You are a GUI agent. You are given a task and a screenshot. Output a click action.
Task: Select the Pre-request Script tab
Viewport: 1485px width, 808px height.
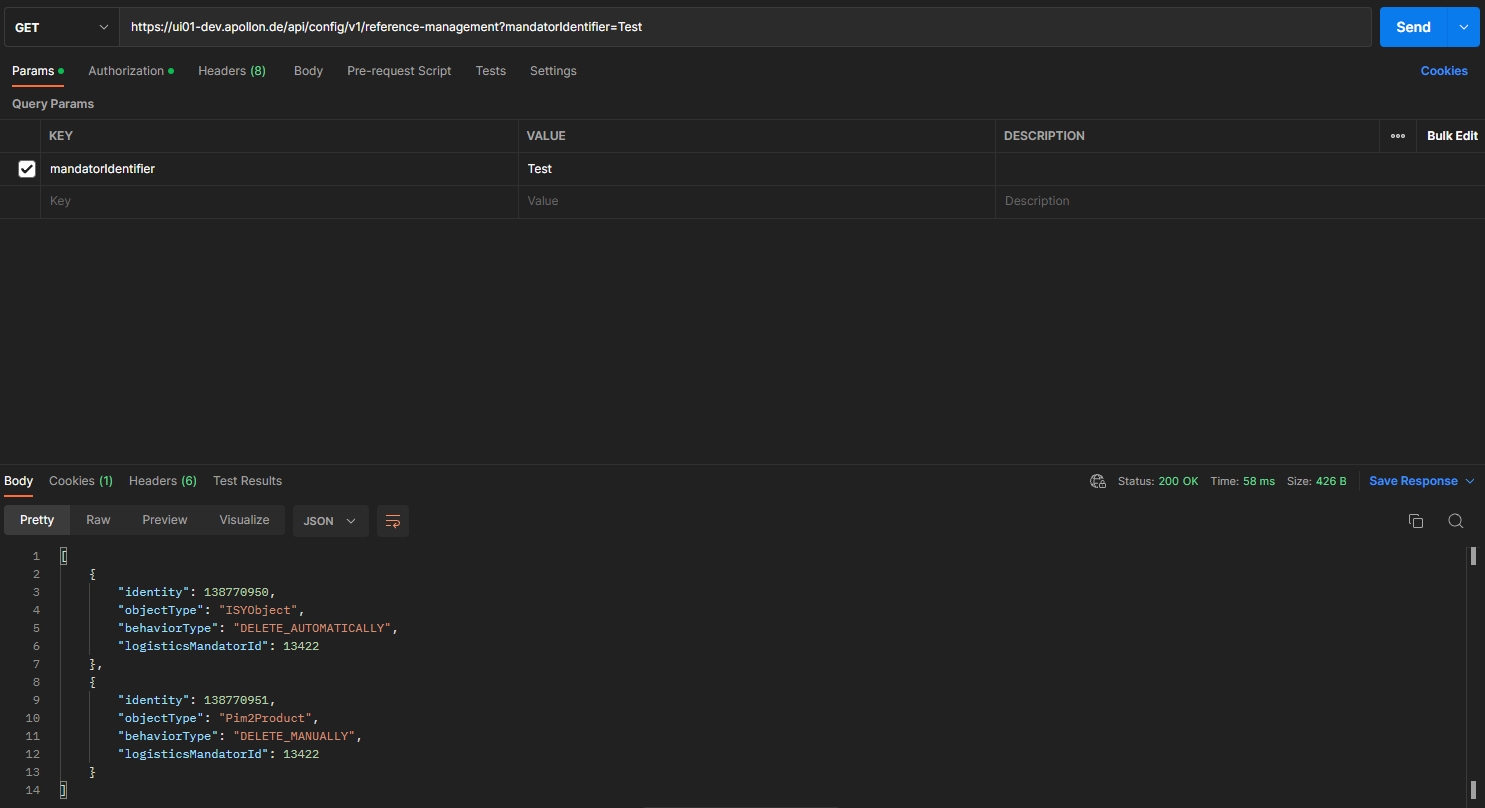pos(399,71)
